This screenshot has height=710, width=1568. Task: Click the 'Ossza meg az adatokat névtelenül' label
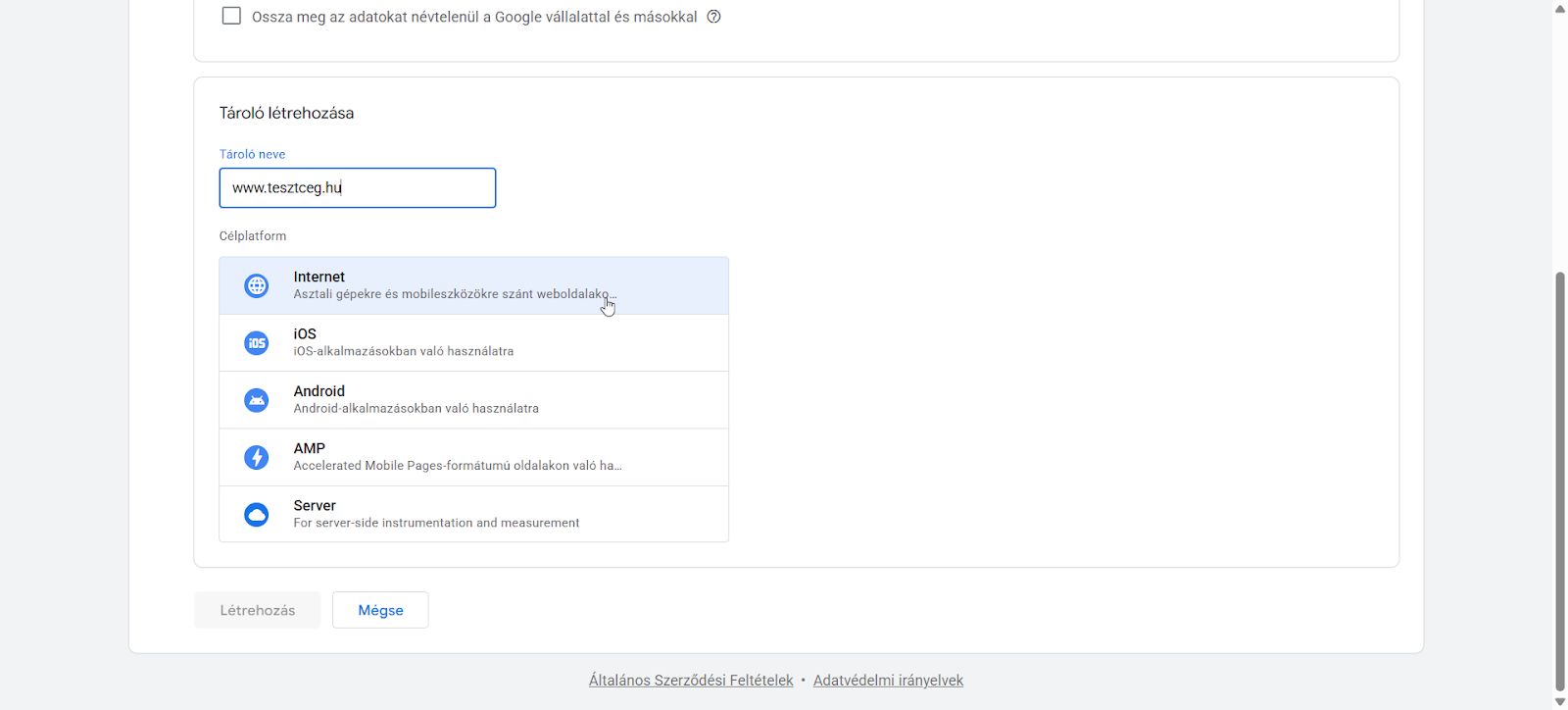[x=474, y=17]
